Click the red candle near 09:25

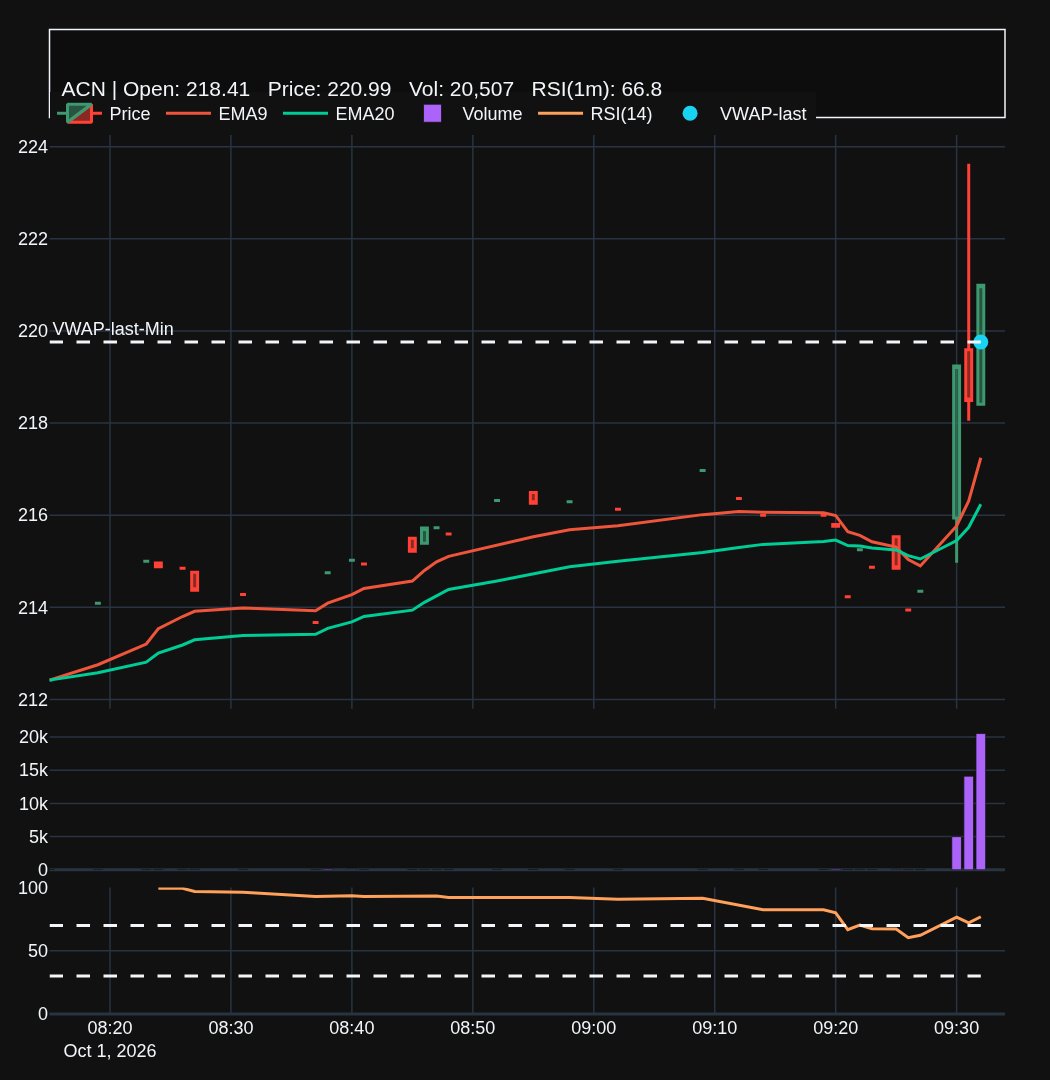(896, 552)
